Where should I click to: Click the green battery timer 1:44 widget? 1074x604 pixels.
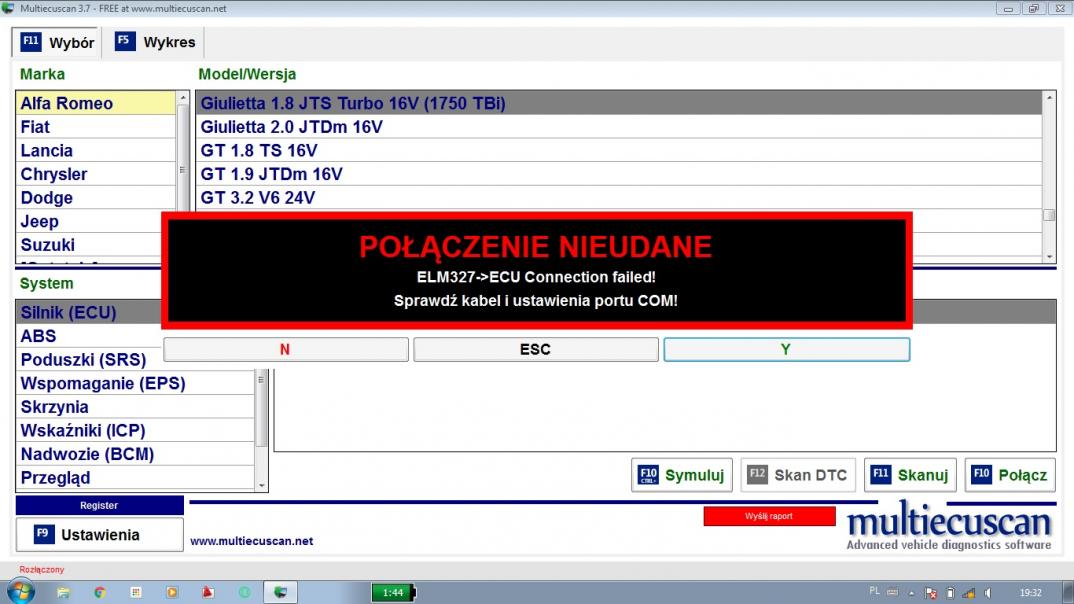(x=393, y=592)
